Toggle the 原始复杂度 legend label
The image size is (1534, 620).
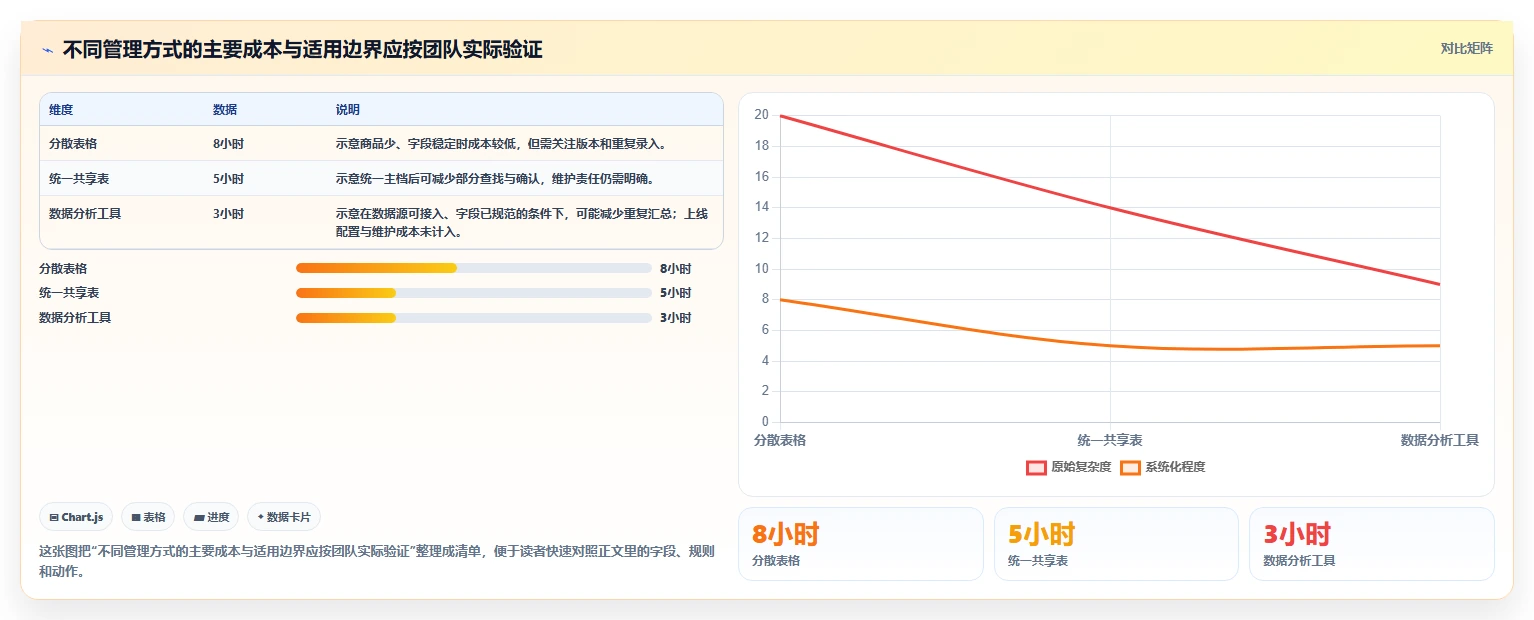pyautogui.click(x=1081, y=467)
